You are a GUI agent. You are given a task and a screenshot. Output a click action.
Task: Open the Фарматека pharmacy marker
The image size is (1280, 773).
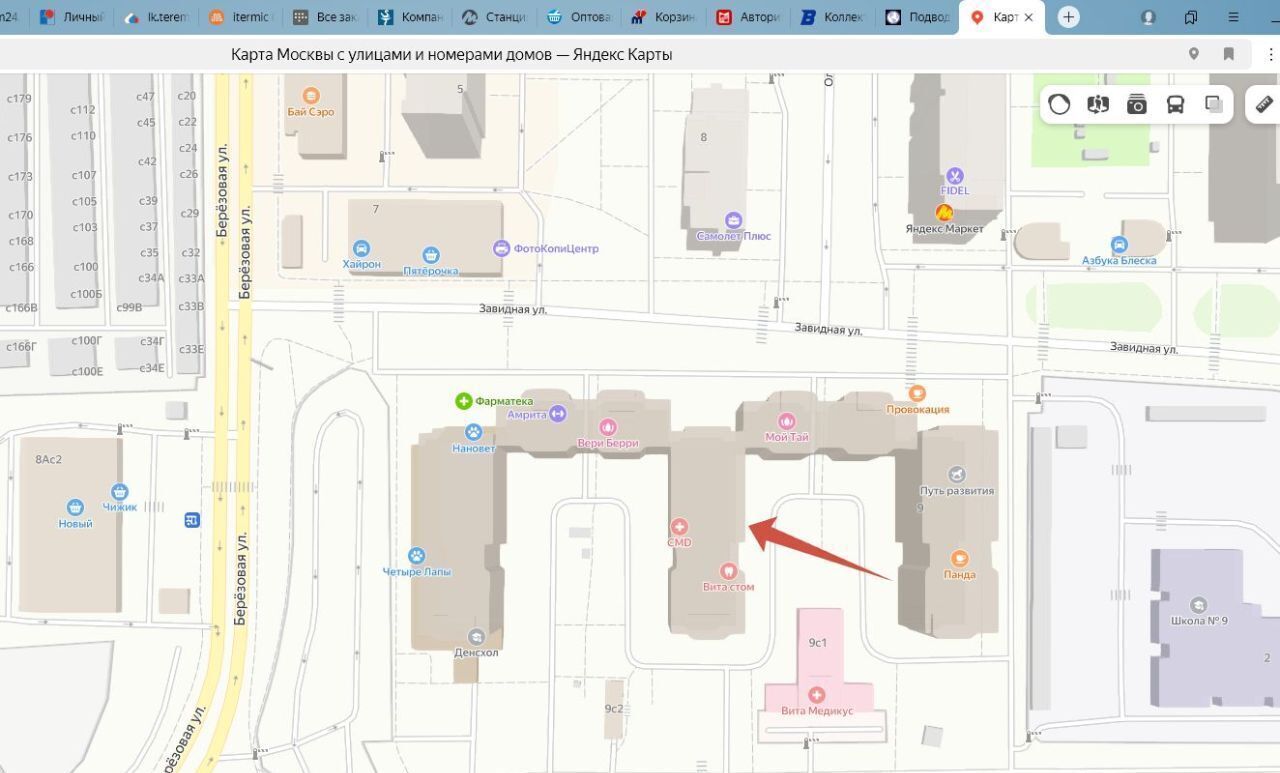pyautogui.click(x=463, y=401)
